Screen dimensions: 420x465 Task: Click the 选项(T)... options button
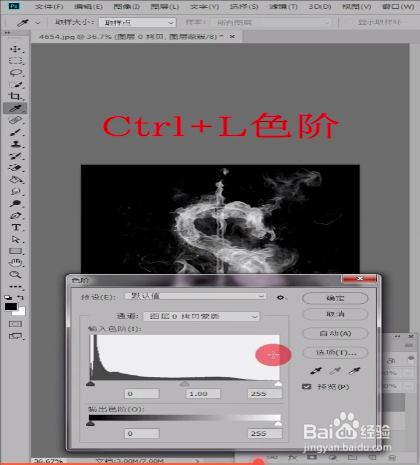[x=335, y=352]
